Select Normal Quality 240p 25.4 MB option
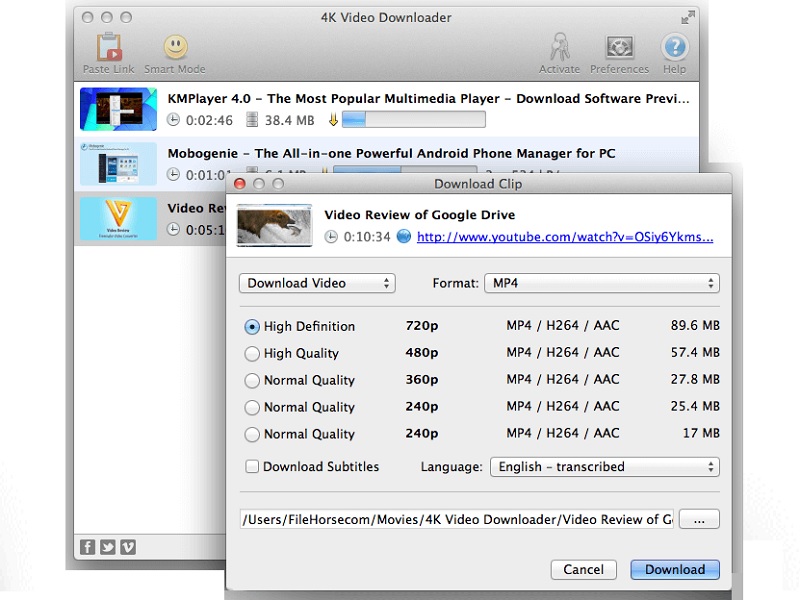 click(x=252, y=408)
